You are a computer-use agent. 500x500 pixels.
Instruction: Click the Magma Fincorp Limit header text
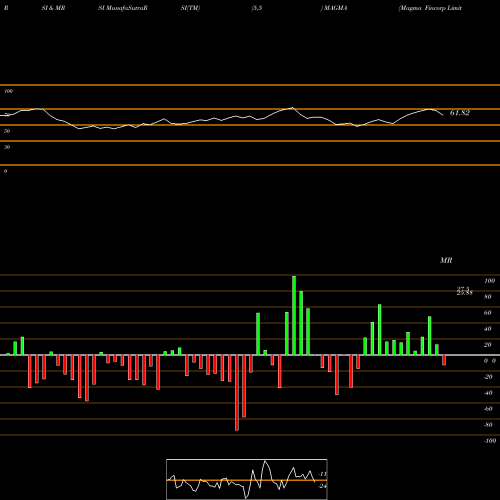click(430, 8)
